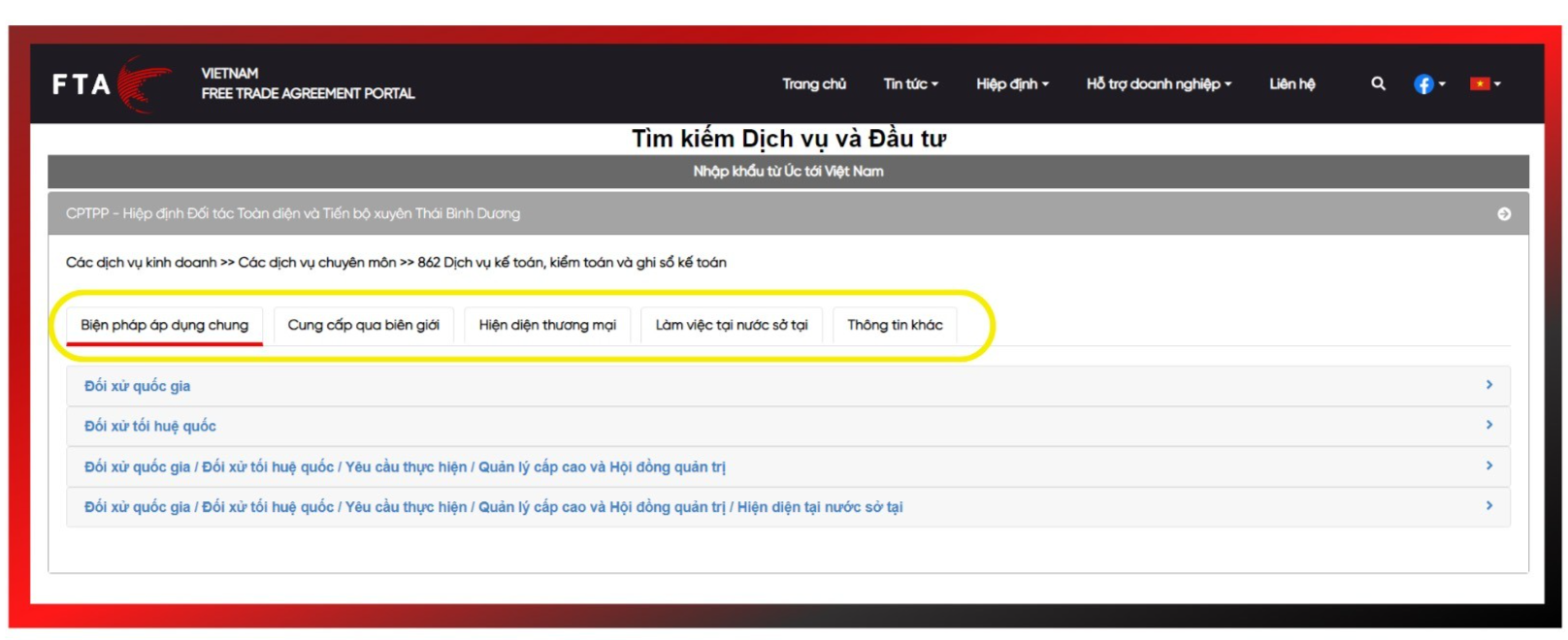Open the Facebook icon dropdown
This screenshot has width=1568, height=640.
[x=1429, y=84]
